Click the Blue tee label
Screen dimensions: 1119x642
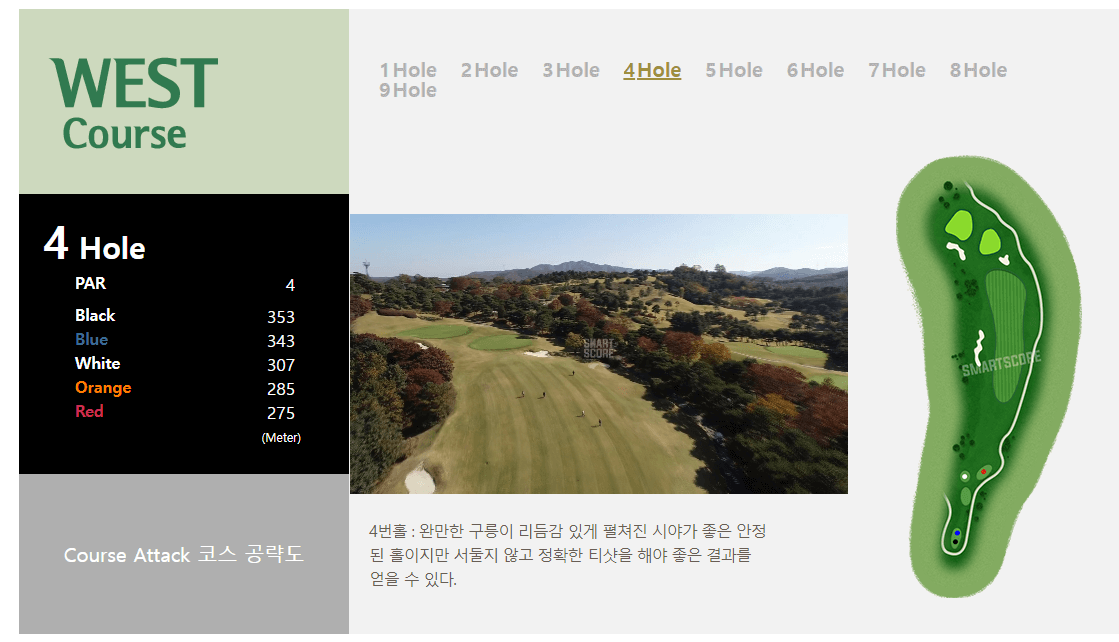91,339
